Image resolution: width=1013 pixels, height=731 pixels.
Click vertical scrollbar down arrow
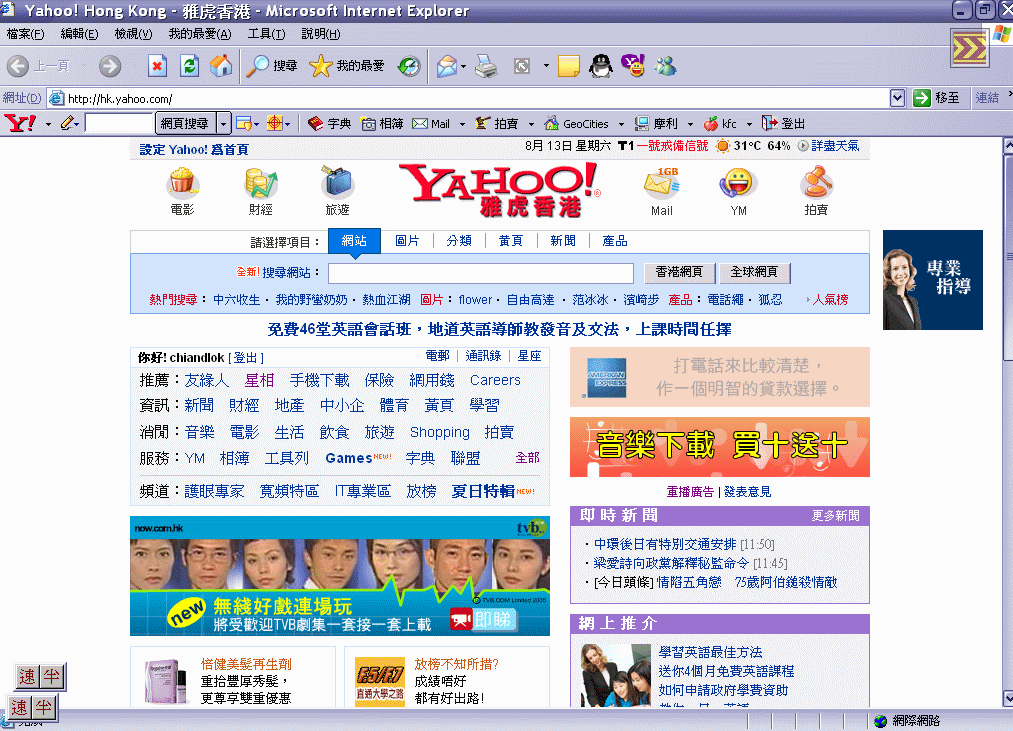tap(1008, 699)
